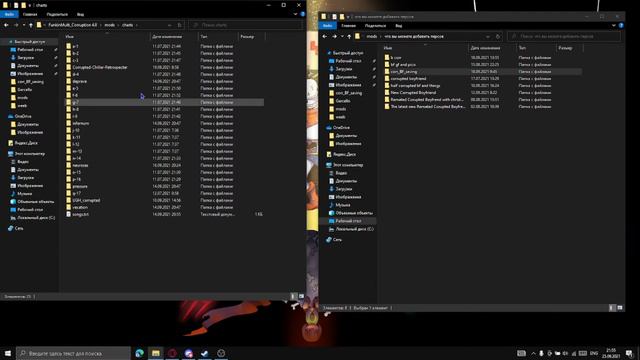Click the FunkinMulti_Corruption breadcrumb in left address bar
The height and width of the screenshot is (360, 640).
[x=72, y=25]
